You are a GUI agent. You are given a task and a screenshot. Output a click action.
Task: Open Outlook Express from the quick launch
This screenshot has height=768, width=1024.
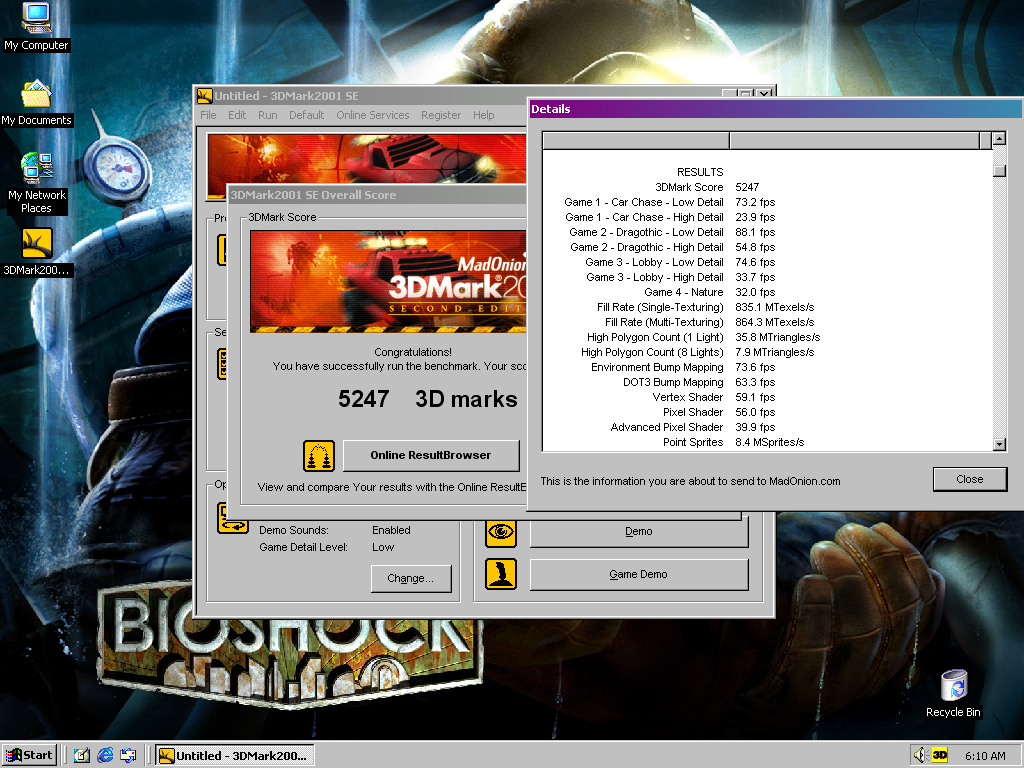tap(128, 756)
